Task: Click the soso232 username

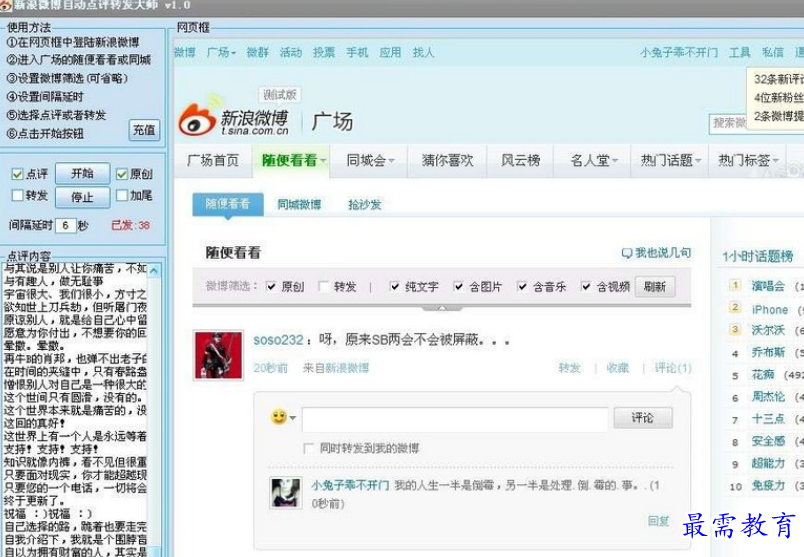Action: (x=278, y=340)
